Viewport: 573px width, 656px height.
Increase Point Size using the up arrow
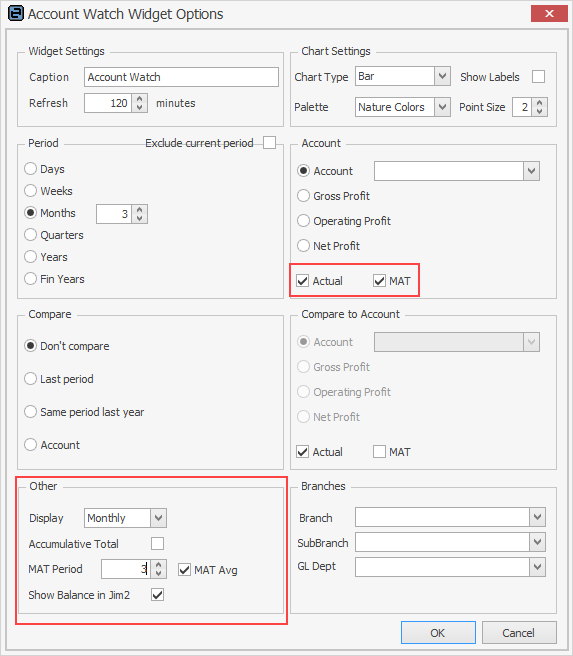click(540, 102)
